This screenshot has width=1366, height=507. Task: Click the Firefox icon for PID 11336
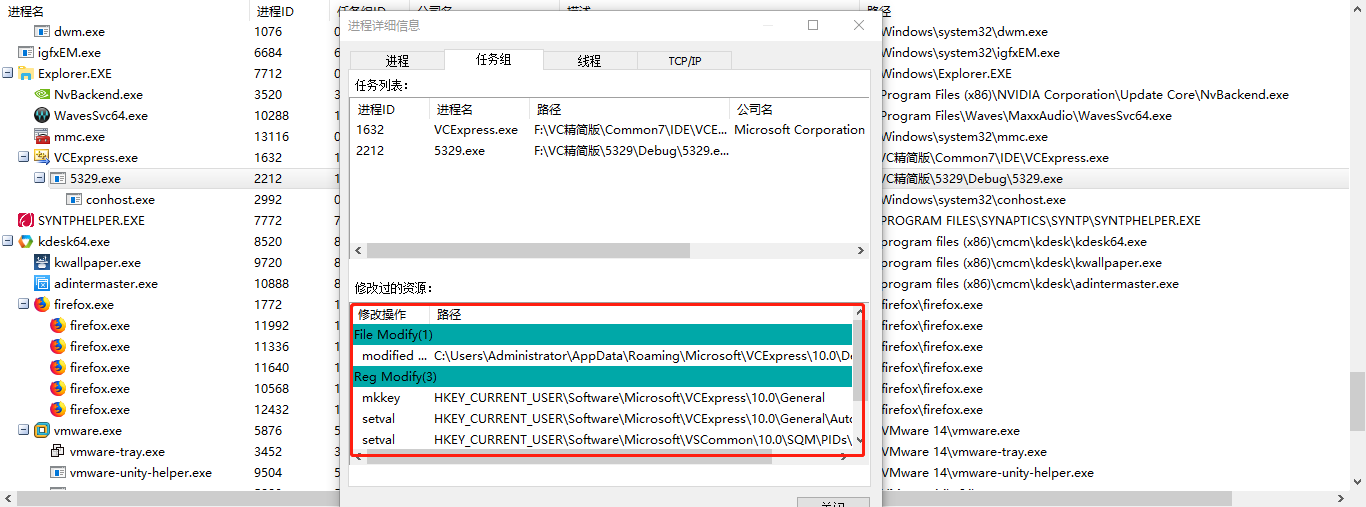click(x=57, y=347)
